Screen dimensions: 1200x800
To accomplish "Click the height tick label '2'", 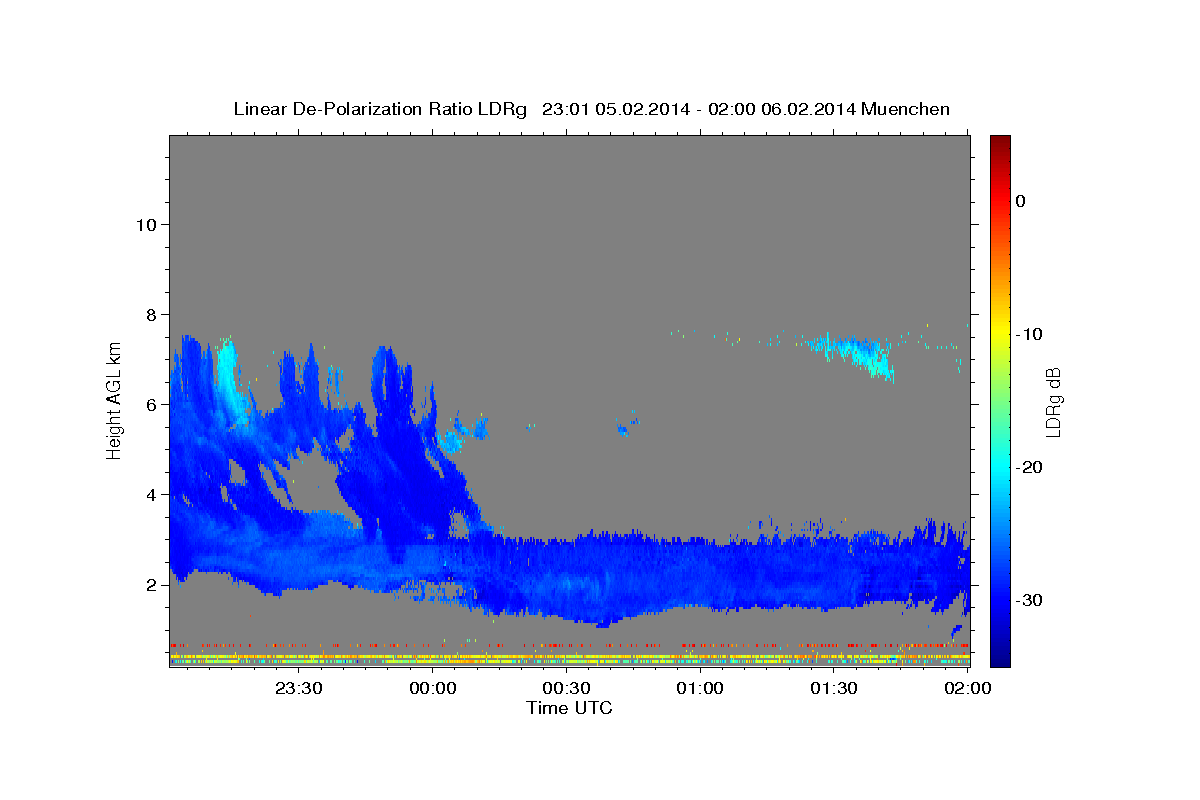I will [x=152, y=584].
